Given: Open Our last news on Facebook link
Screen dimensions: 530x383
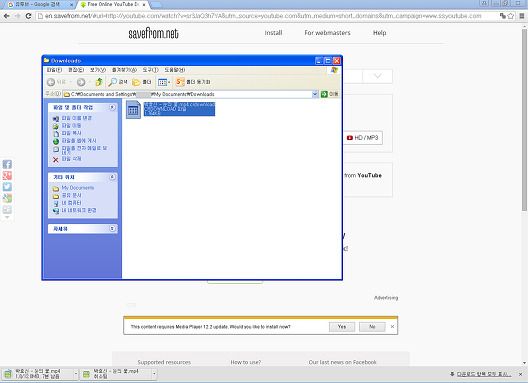Looking at the screenshot, I should [342, 362].
